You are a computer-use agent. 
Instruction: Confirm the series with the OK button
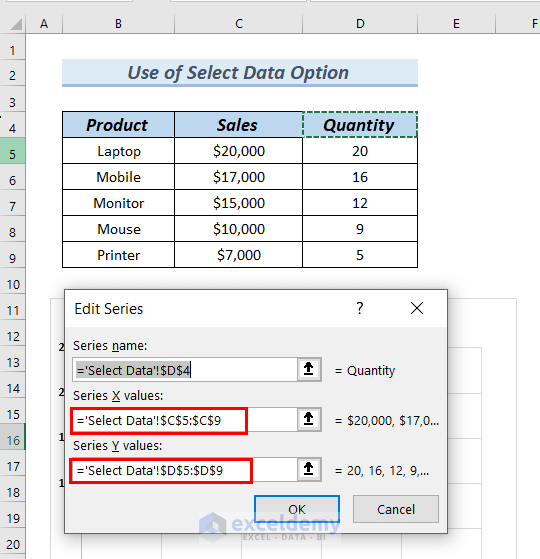(x=297, y=509)
